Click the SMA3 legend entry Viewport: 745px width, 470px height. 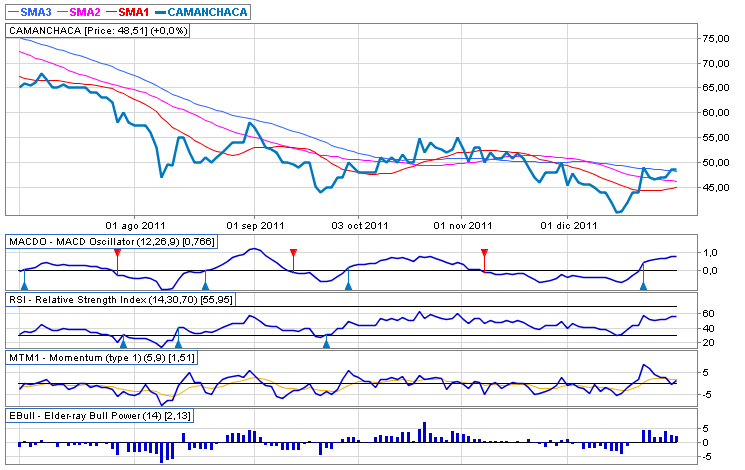pos(29,12)
